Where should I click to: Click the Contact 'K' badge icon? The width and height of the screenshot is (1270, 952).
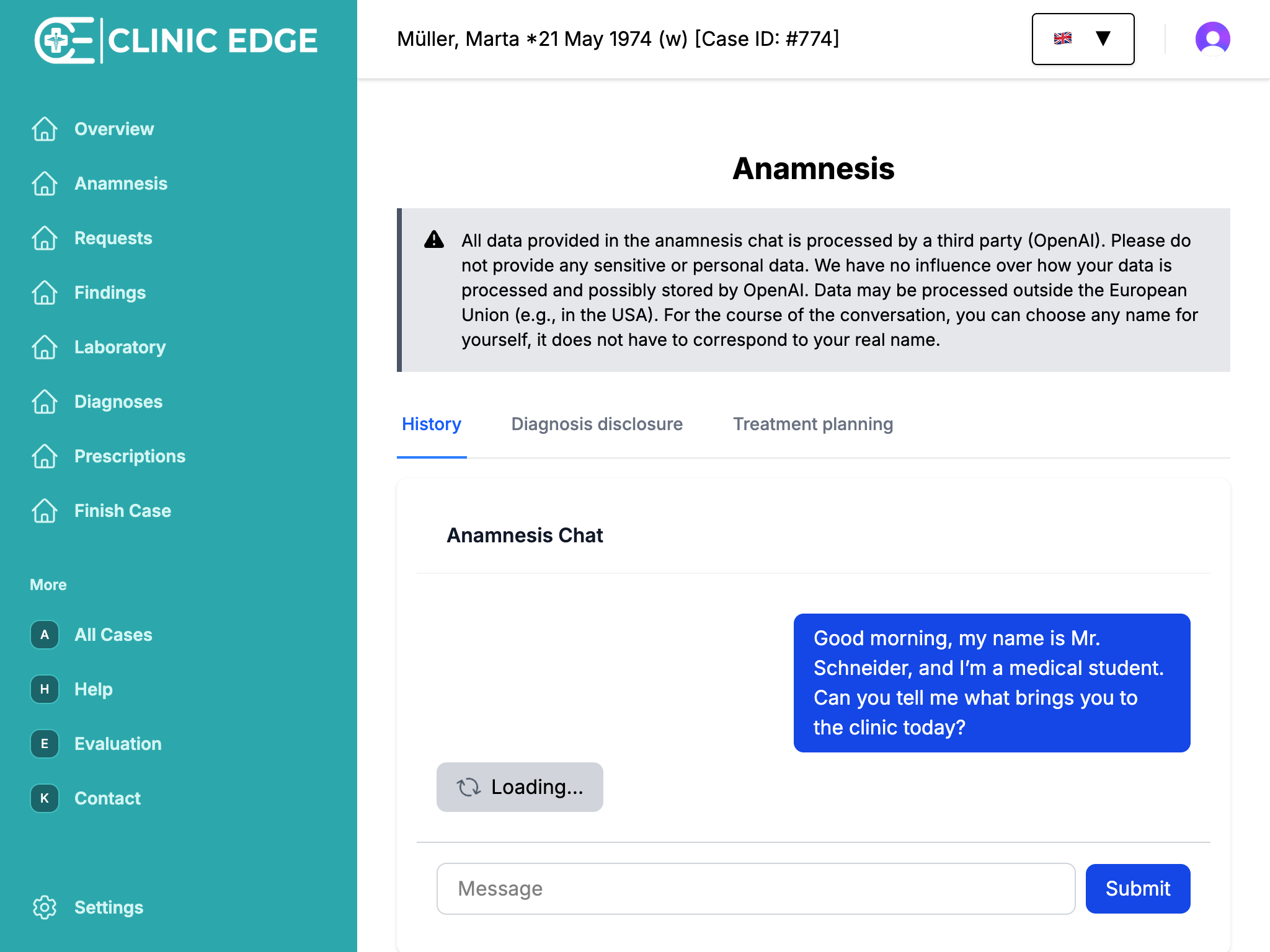click(x=45, y=798)
